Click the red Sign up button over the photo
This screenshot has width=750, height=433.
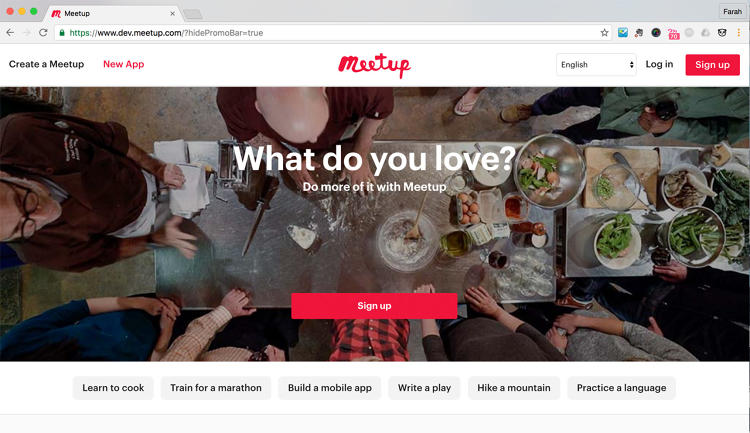[x=374, y=306]
